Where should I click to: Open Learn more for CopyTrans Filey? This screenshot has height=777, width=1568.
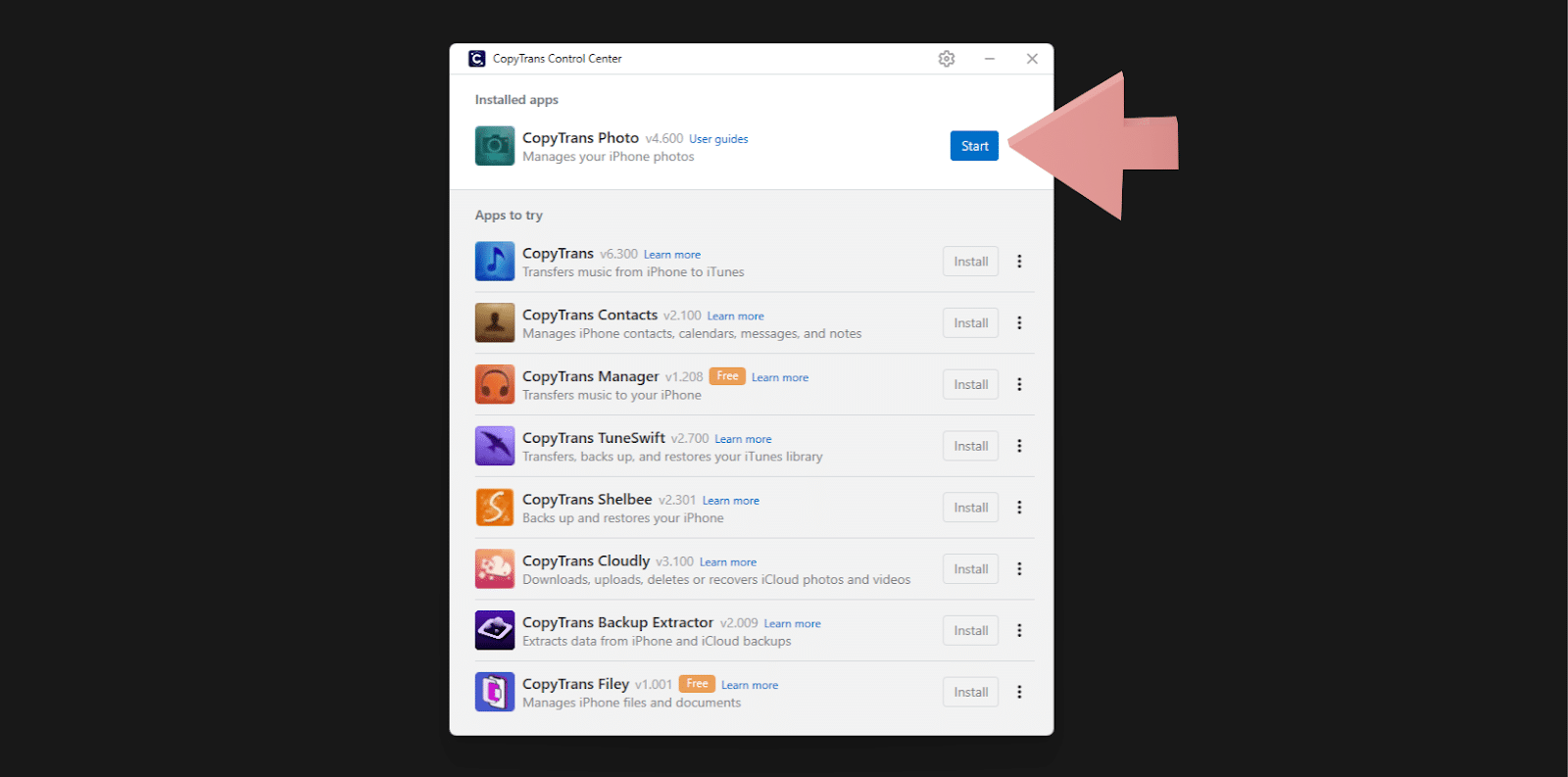(750, 685)
